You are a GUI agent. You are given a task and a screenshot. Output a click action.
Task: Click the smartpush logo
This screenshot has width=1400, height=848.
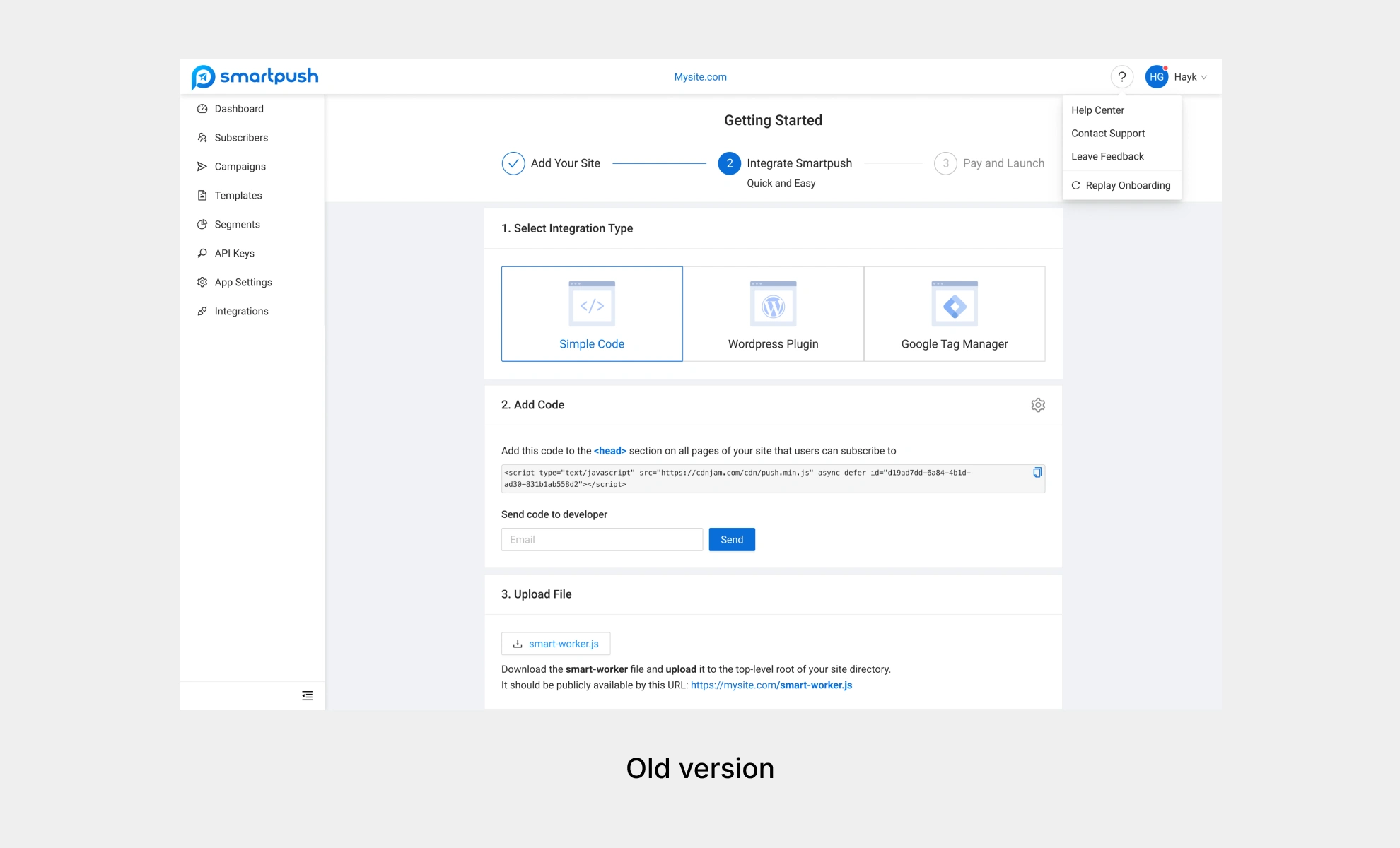255,77
